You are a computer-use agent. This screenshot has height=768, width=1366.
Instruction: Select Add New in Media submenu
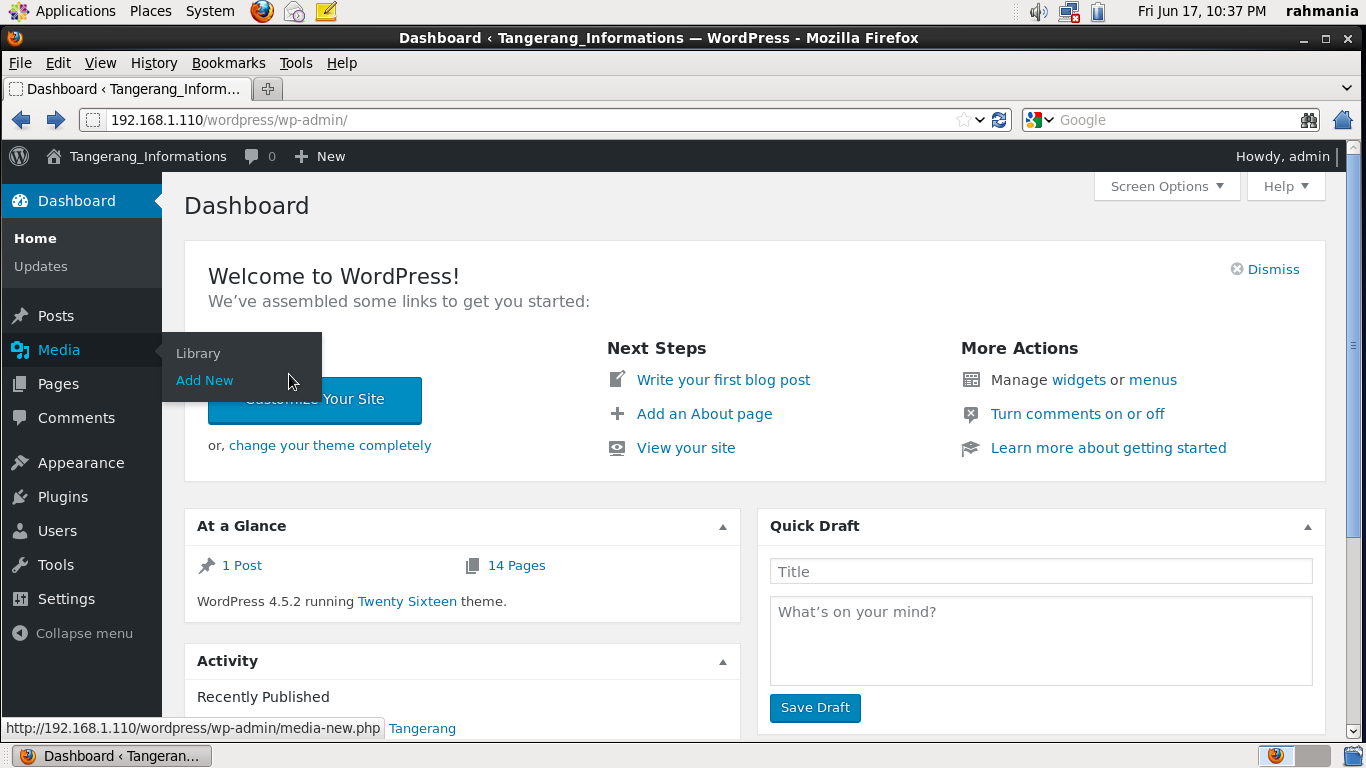click(204, 380)
